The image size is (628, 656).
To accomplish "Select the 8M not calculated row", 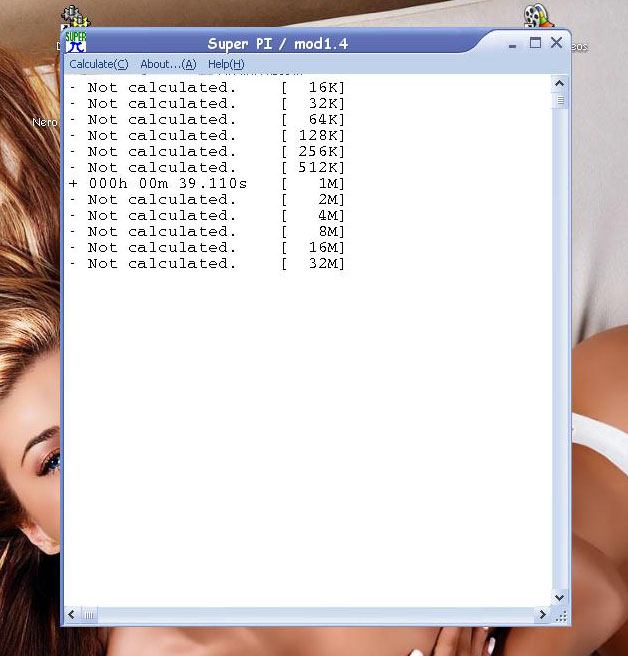I will tap(207, 232).
